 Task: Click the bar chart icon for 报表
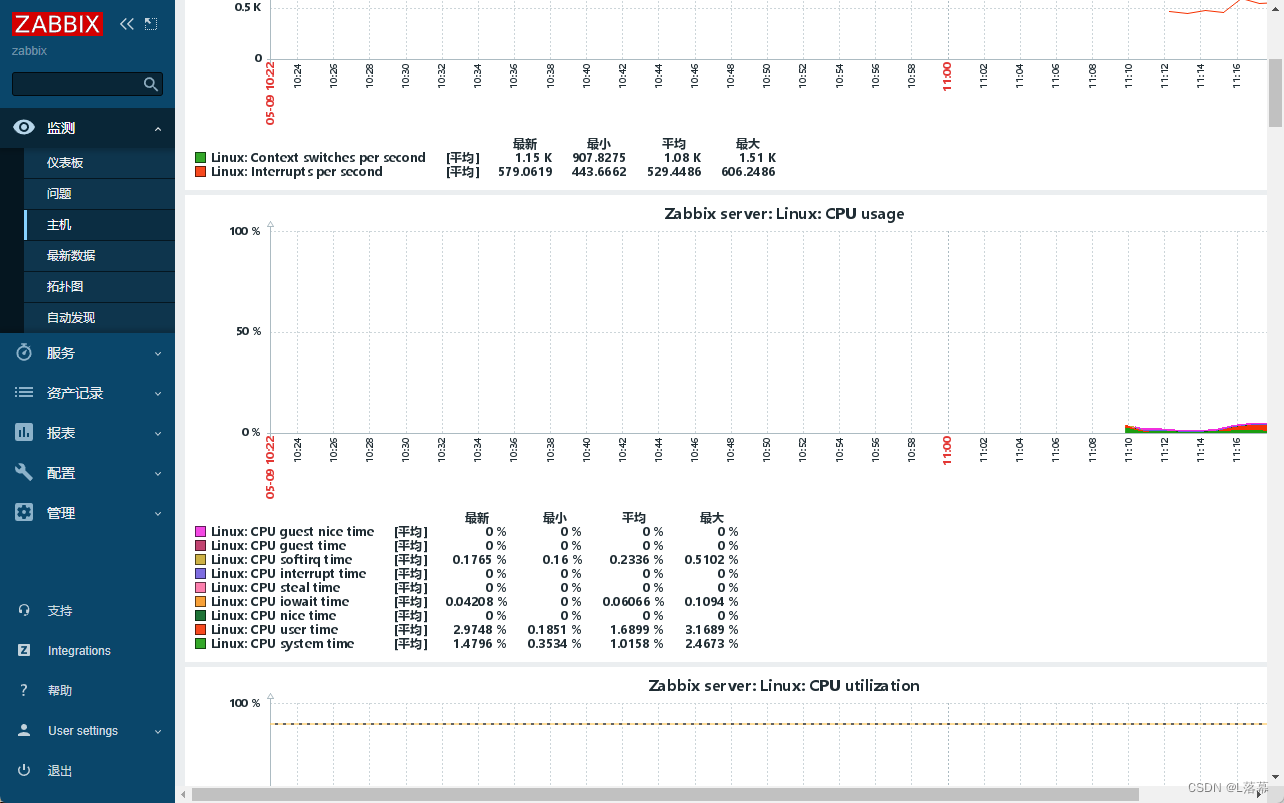tap(24, 433)
